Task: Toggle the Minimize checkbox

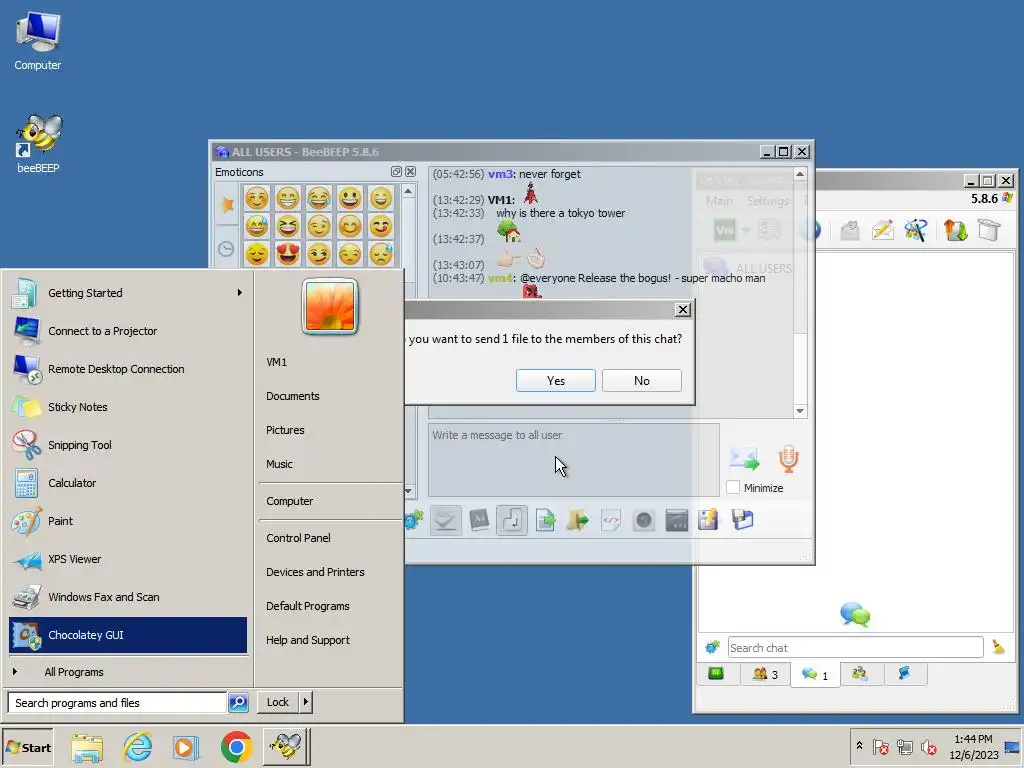Action: tap(733, 487)
